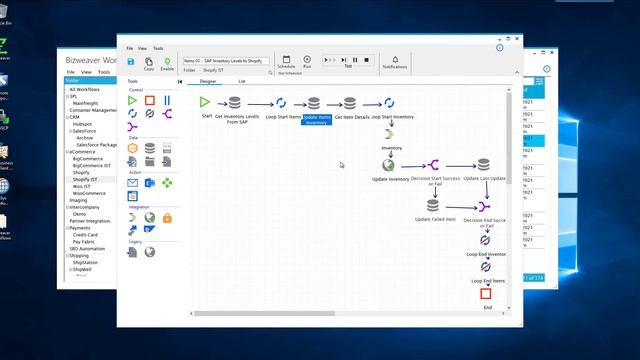640x360 pixels.
Task: Pick the blue Pause tool in the Control group
Action: (x=167, y=100)
